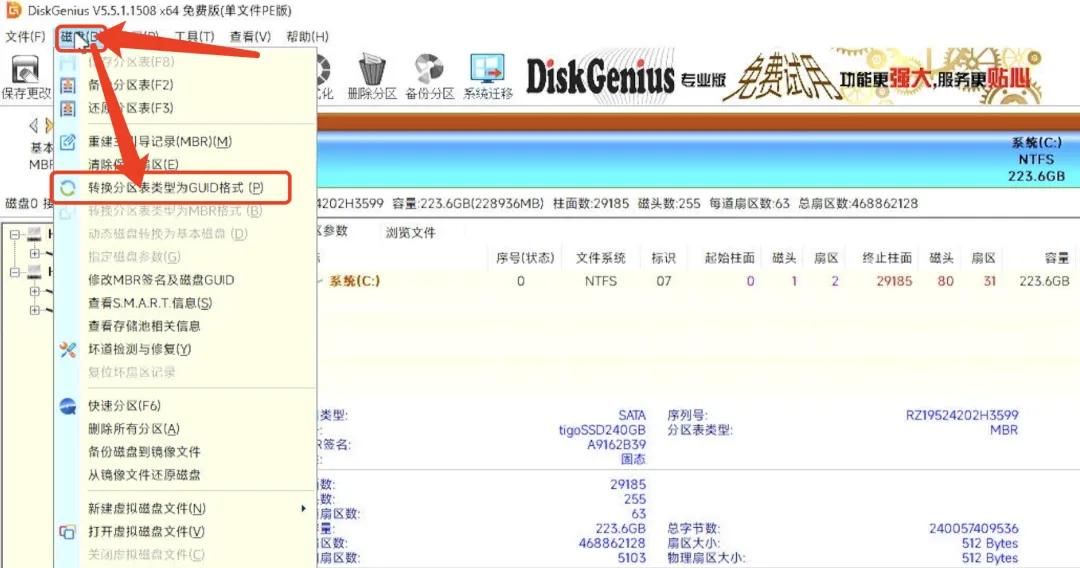Viewport: 1080px width, 568px height.
Task: Click the SATA interface type value
Action: pyautogui.click(x=632, y=415)
